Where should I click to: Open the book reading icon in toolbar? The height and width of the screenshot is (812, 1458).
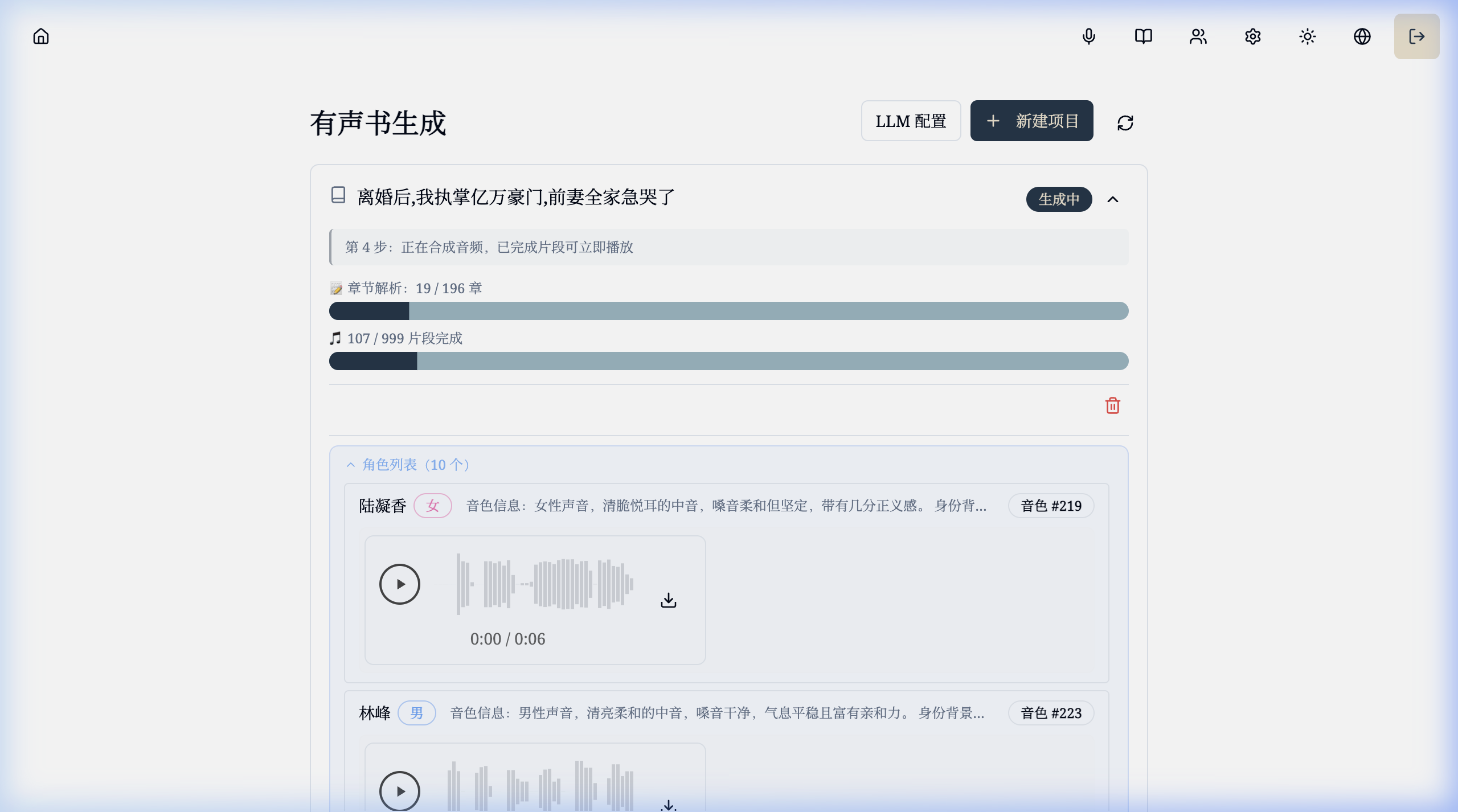click(1143, 36)
